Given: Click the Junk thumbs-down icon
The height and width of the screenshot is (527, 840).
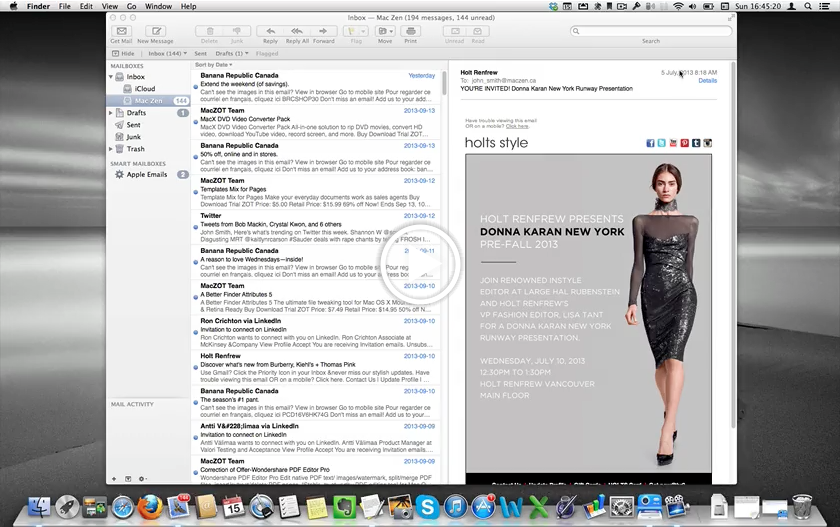Looking at the screenshot, I should point(237,31).
